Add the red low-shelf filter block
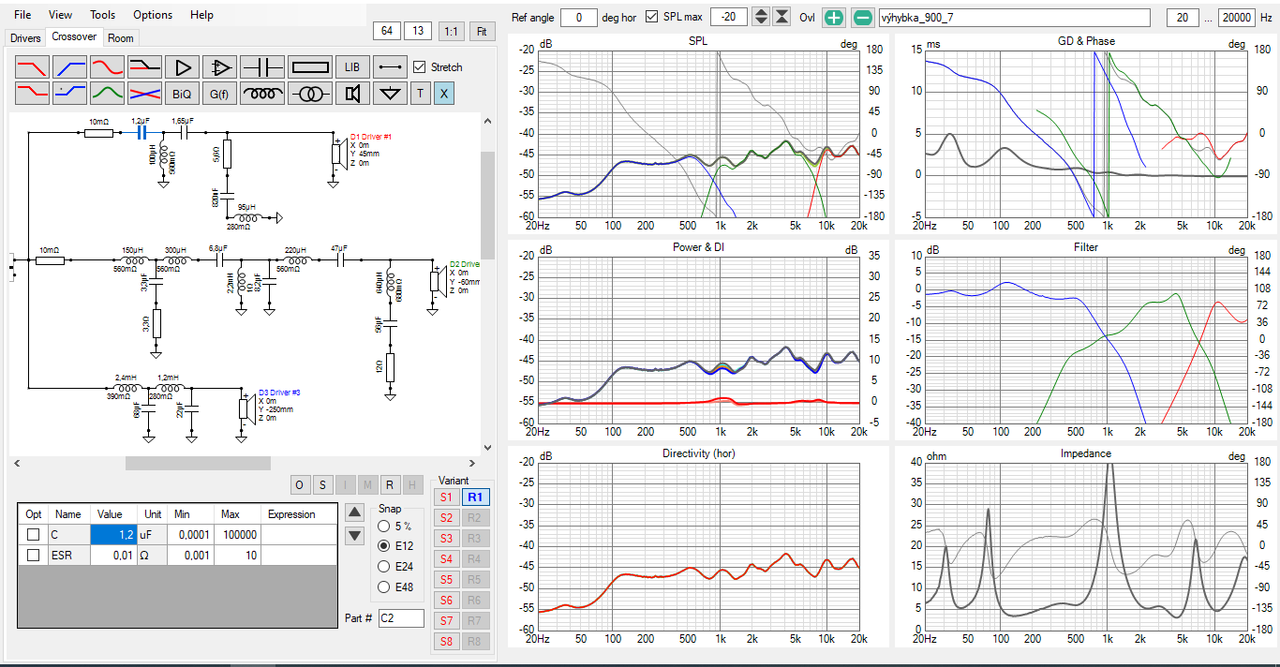The width and height of the screenshot is (1280, 667). point(31,93)
